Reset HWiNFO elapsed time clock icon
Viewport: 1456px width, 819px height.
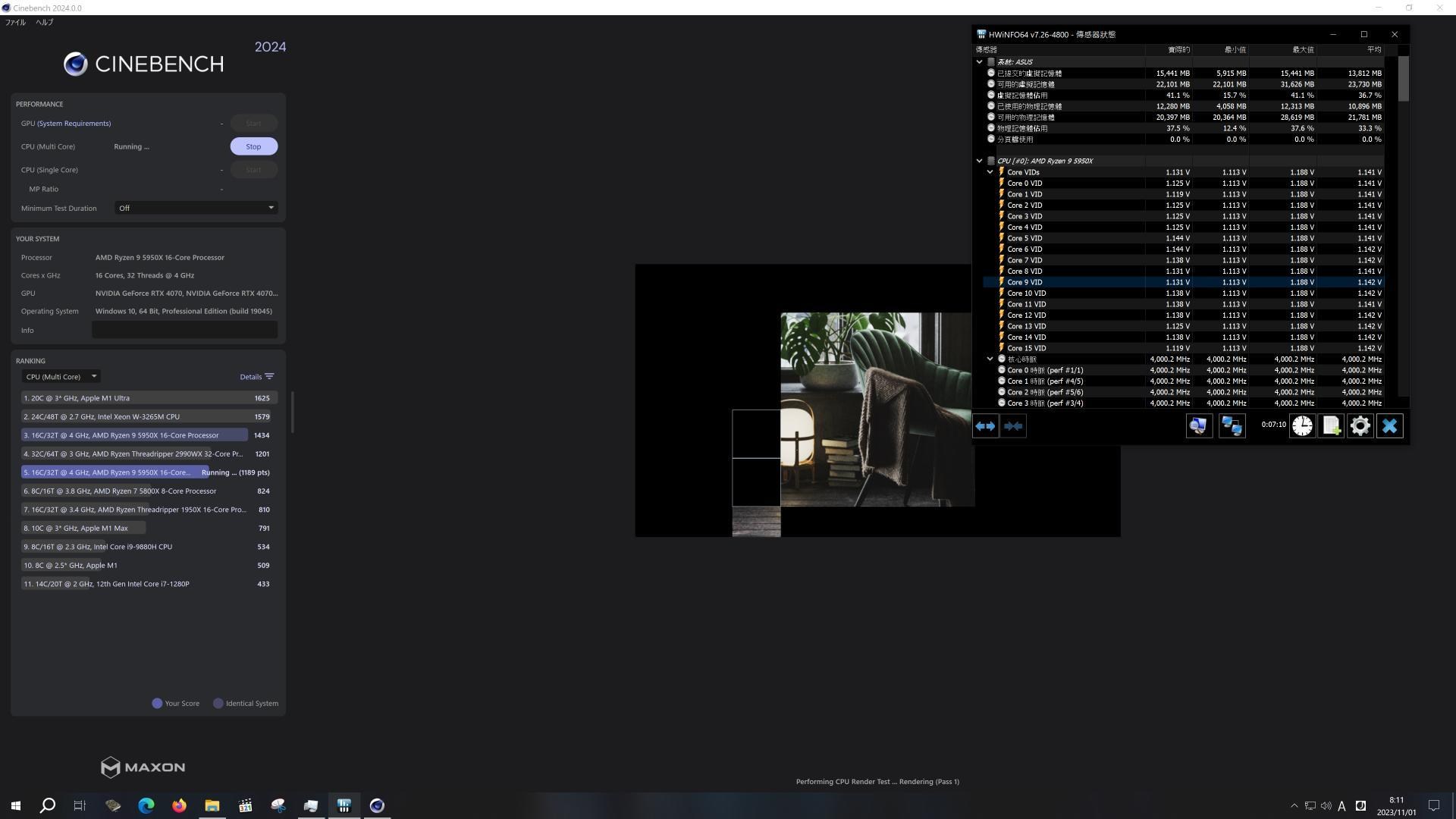pyautogui.click(x=1302, y=426)
